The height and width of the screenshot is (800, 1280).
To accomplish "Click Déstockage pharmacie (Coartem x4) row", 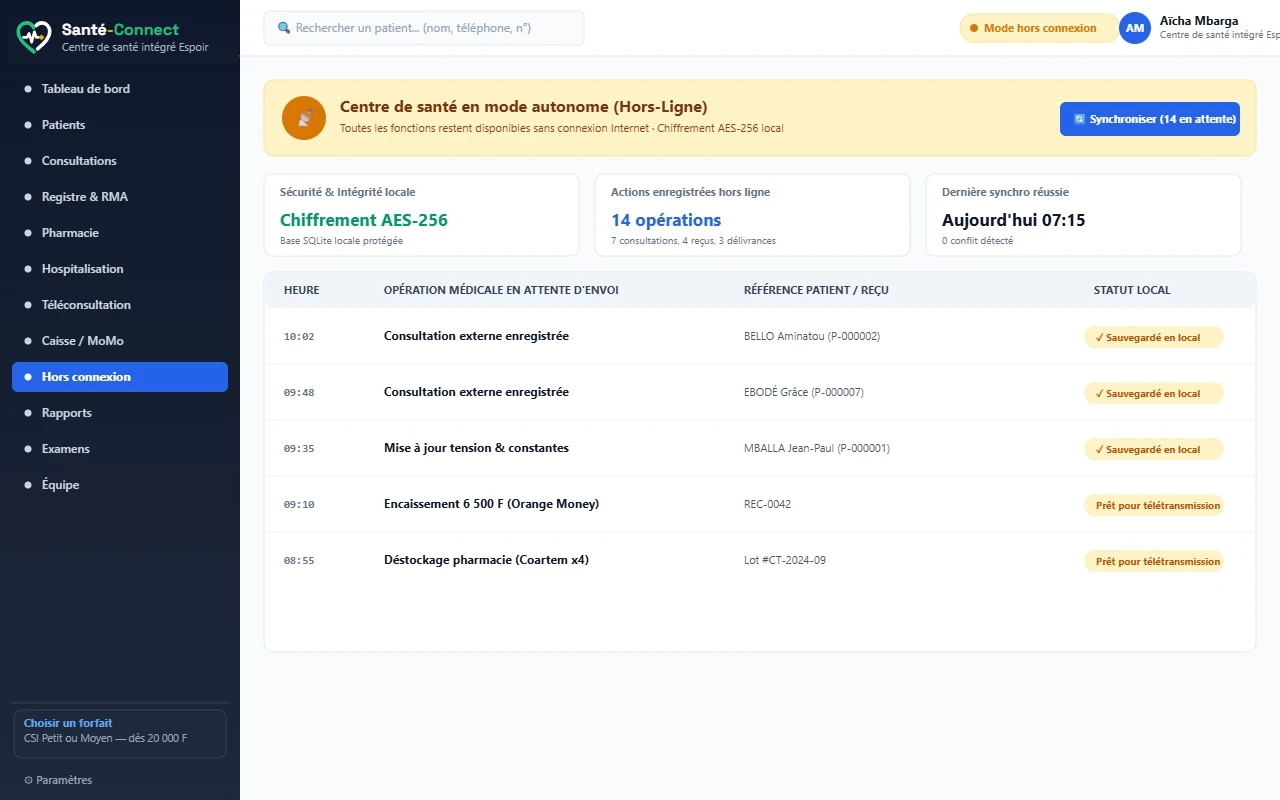I will 760,560.
